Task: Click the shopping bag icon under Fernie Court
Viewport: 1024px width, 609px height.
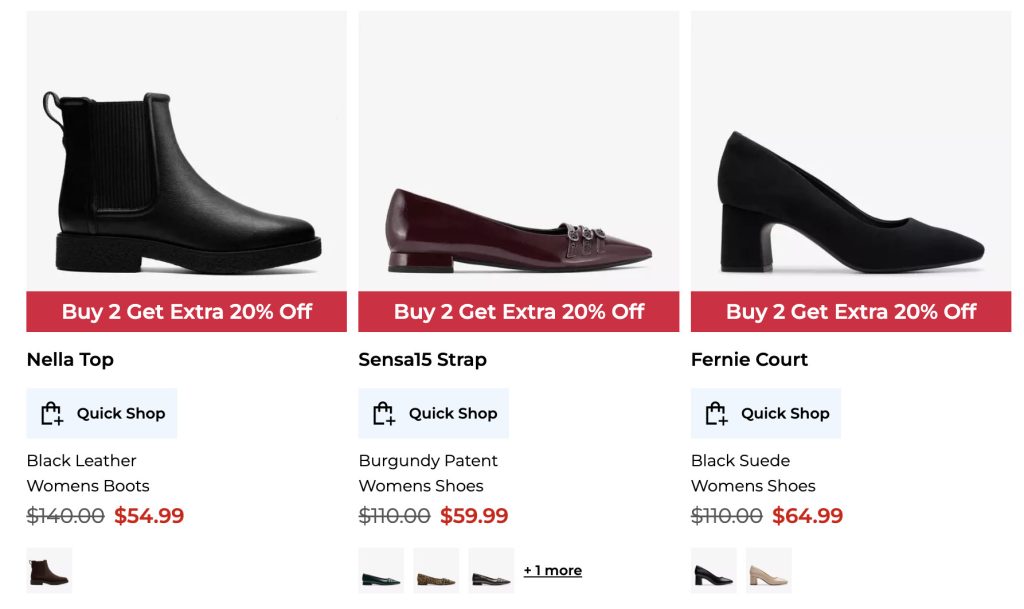Action: click(x=716, y=413)
